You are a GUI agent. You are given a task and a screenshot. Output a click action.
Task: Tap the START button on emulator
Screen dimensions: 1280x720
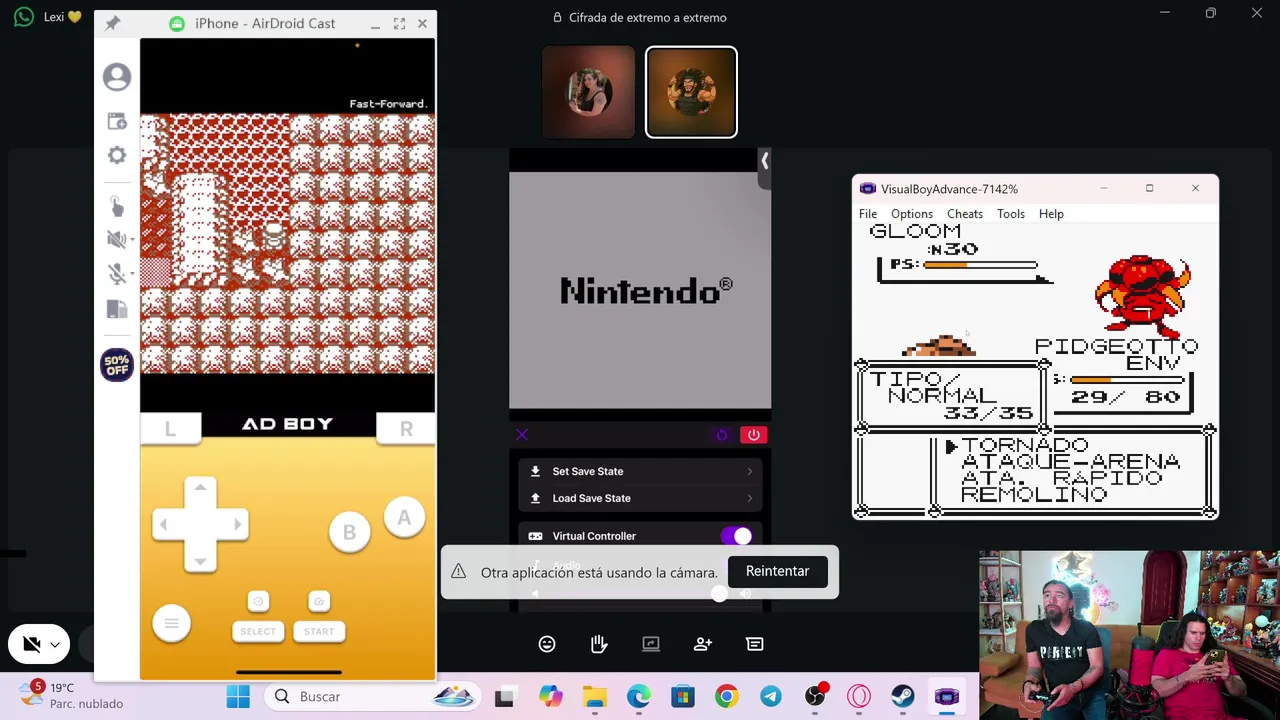coord(319,631)
